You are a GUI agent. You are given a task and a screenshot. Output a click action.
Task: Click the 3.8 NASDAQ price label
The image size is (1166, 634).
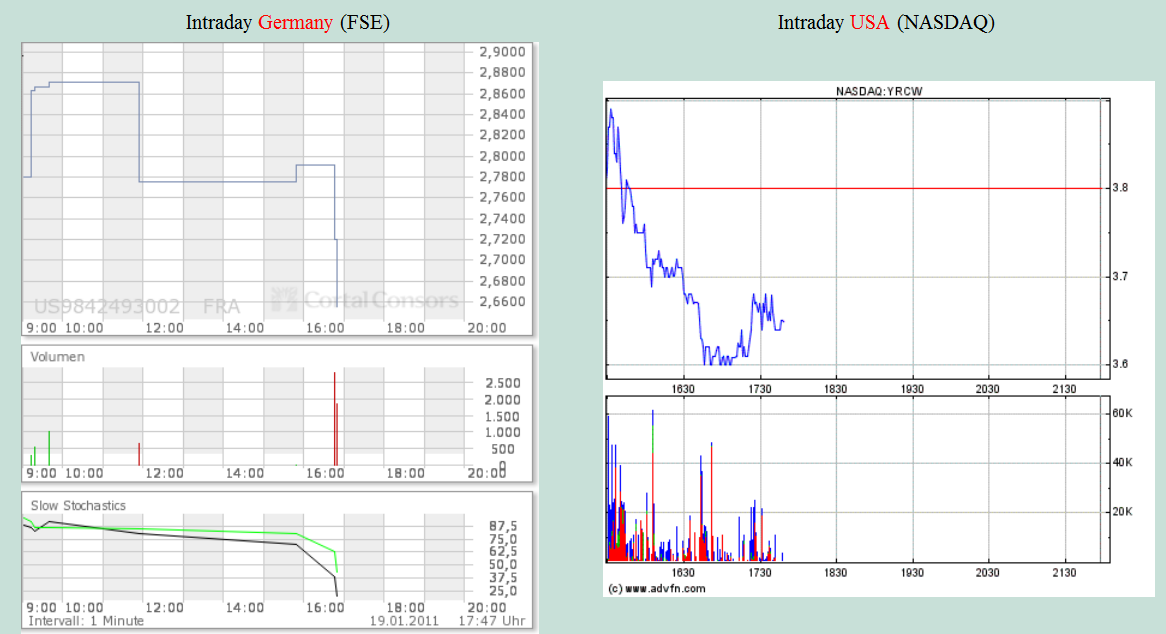coord(1120,188)
